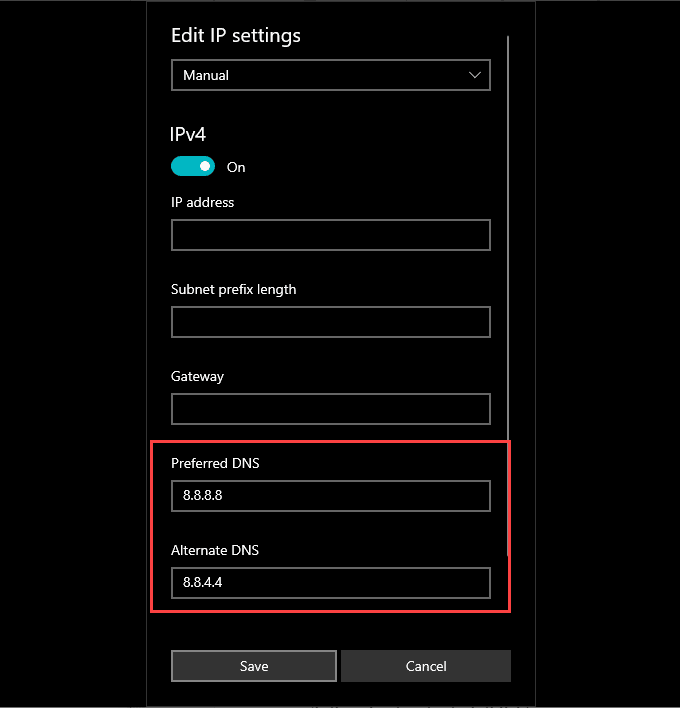The height and width of the screenshot is (708, 680).
Task: Cancel editing IP settings
Action: (426, 666)
